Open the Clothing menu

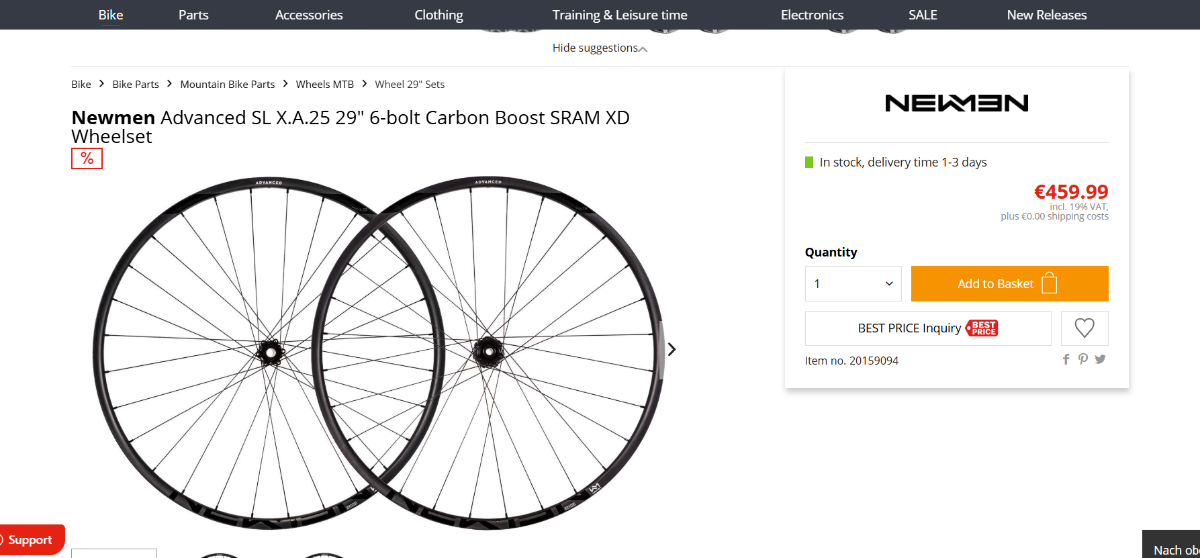tap(439, 15)
